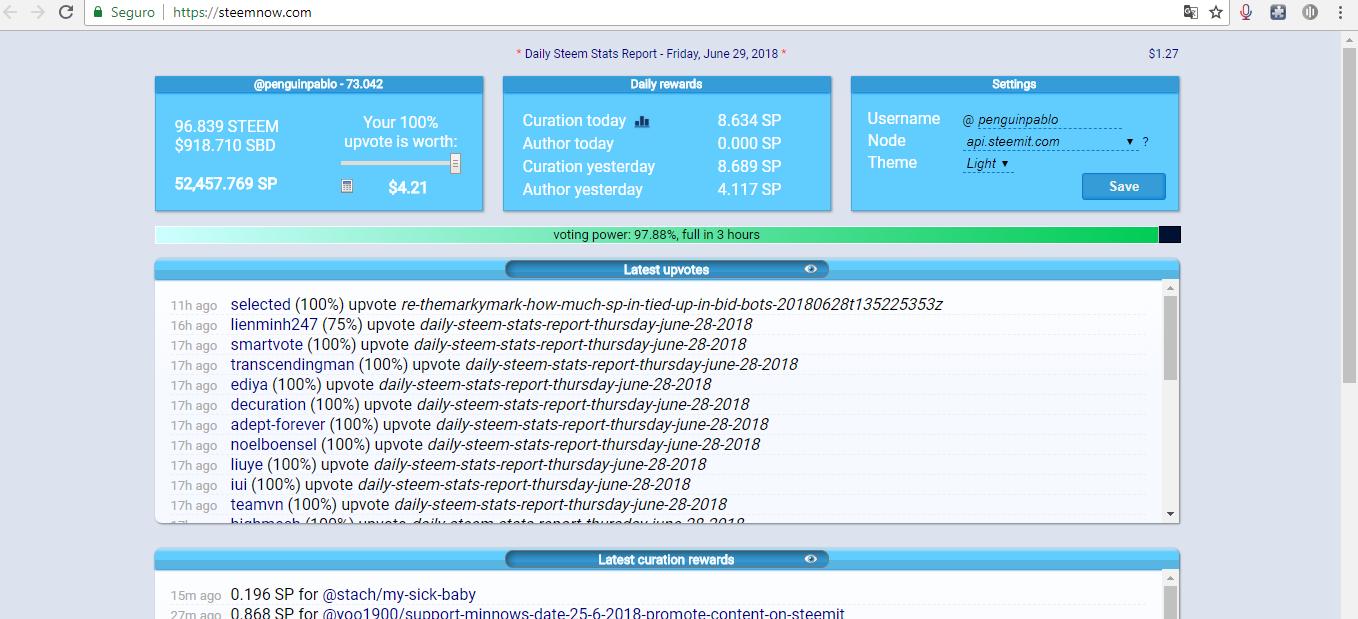
Task: Click the question mark beside Node
Action: 1145,142
